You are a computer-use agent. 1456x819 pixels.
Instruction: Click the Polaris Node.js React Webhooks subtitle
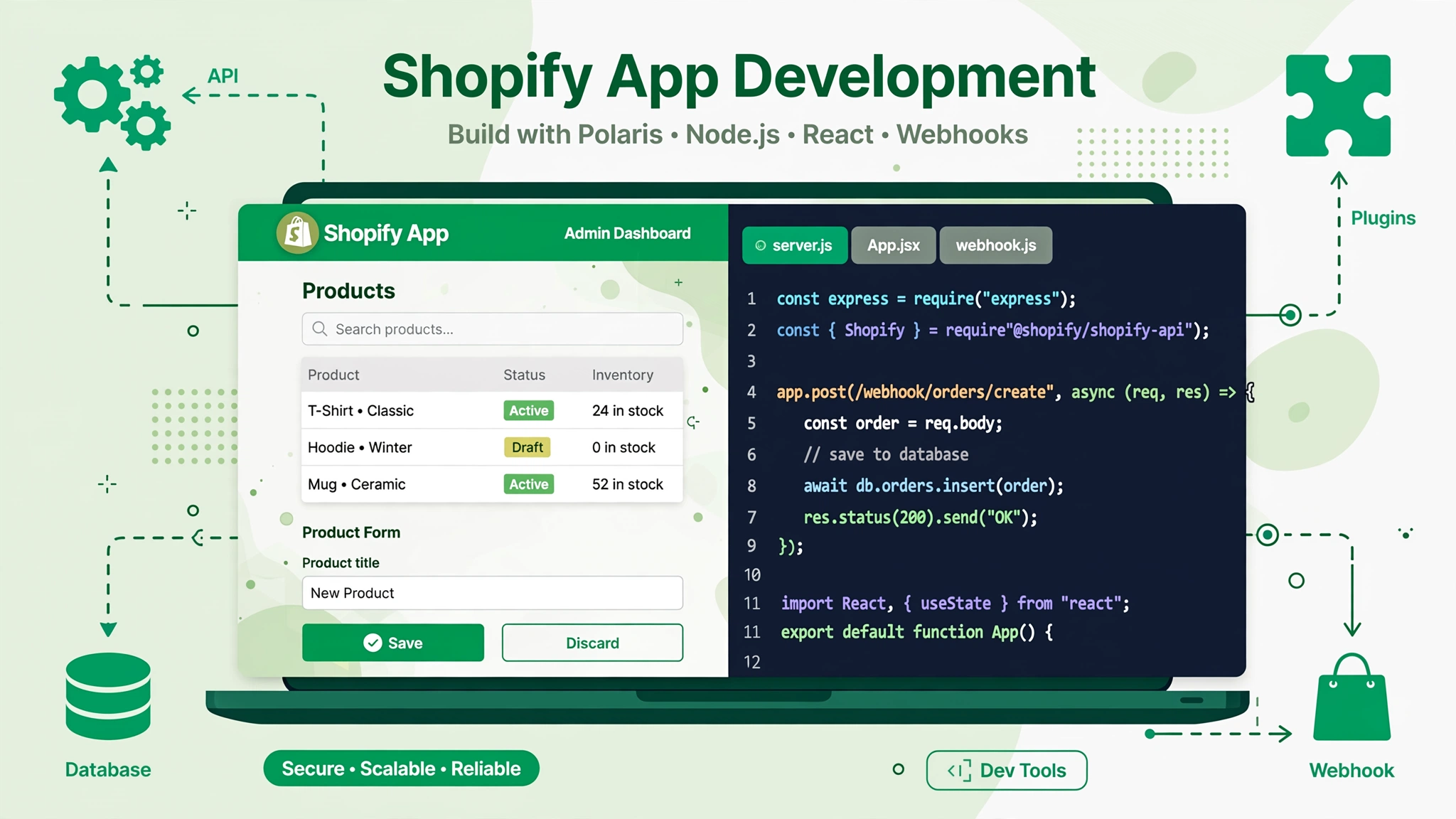pyautogui.click(x=737, y=134)
